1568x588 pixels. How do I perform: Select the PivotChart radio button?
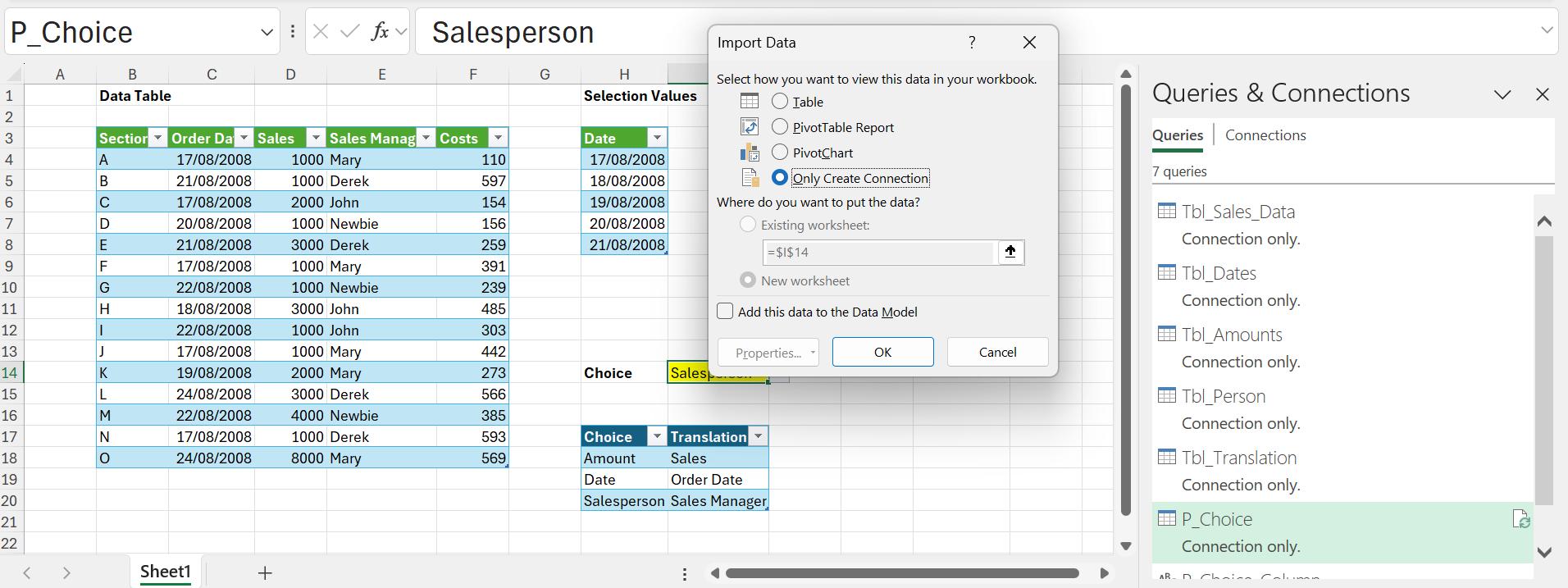point(780,152)
